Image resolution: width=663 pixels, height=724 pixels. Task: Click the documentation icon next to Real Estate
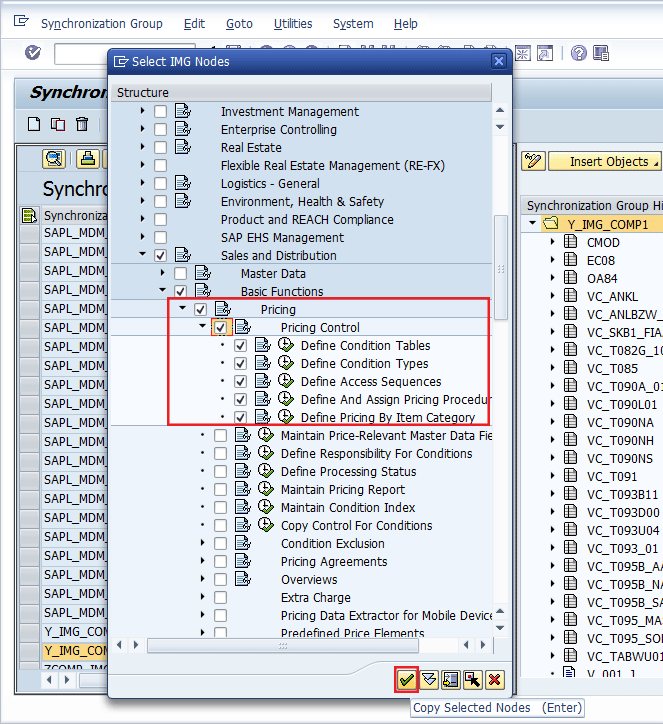[183, 148]
